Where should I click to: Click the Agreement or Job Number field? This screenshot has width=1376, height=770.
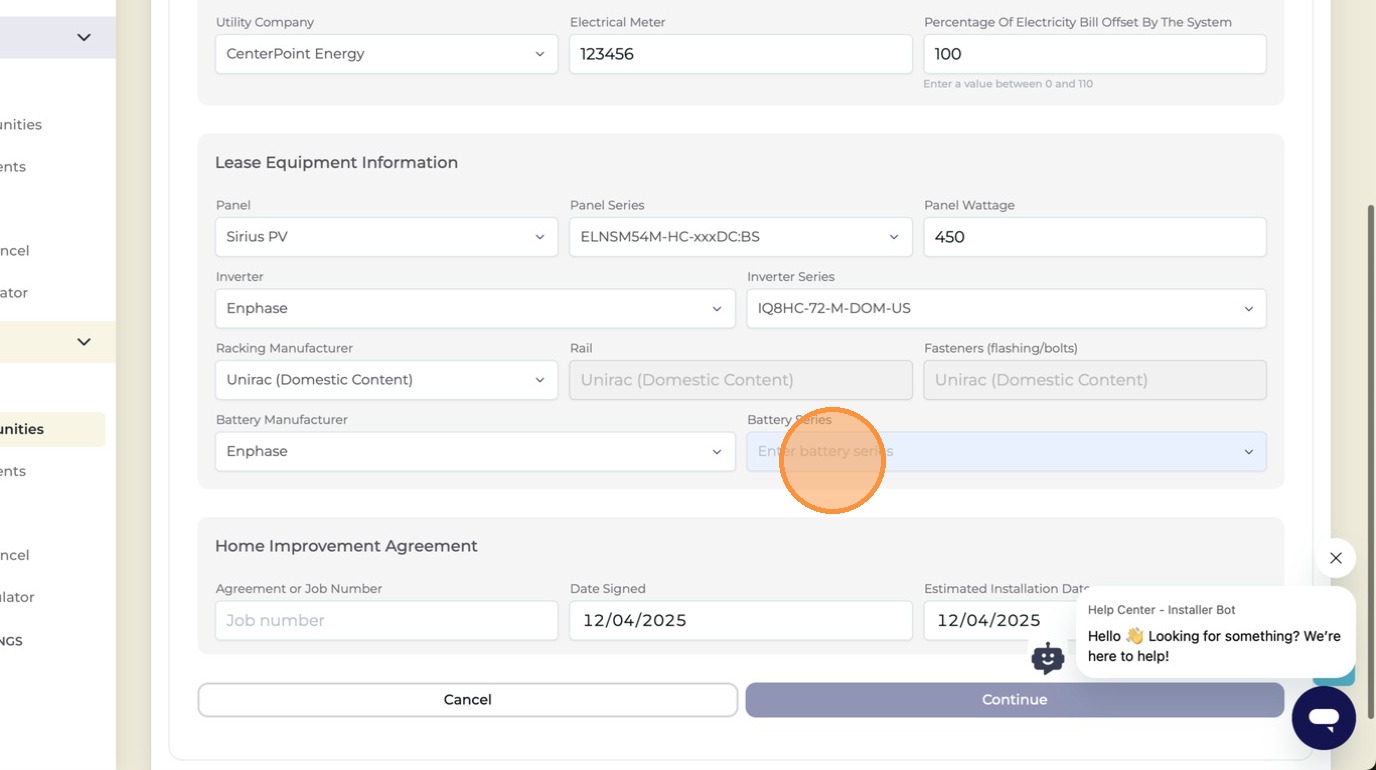click(x=386, y=620)
